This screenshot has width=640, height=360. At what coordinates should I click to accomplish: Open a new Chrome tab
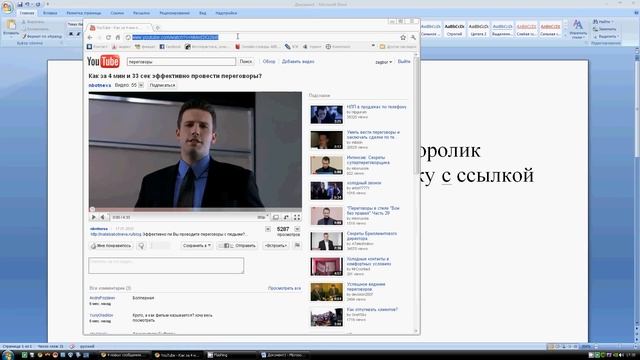point(158,28)
